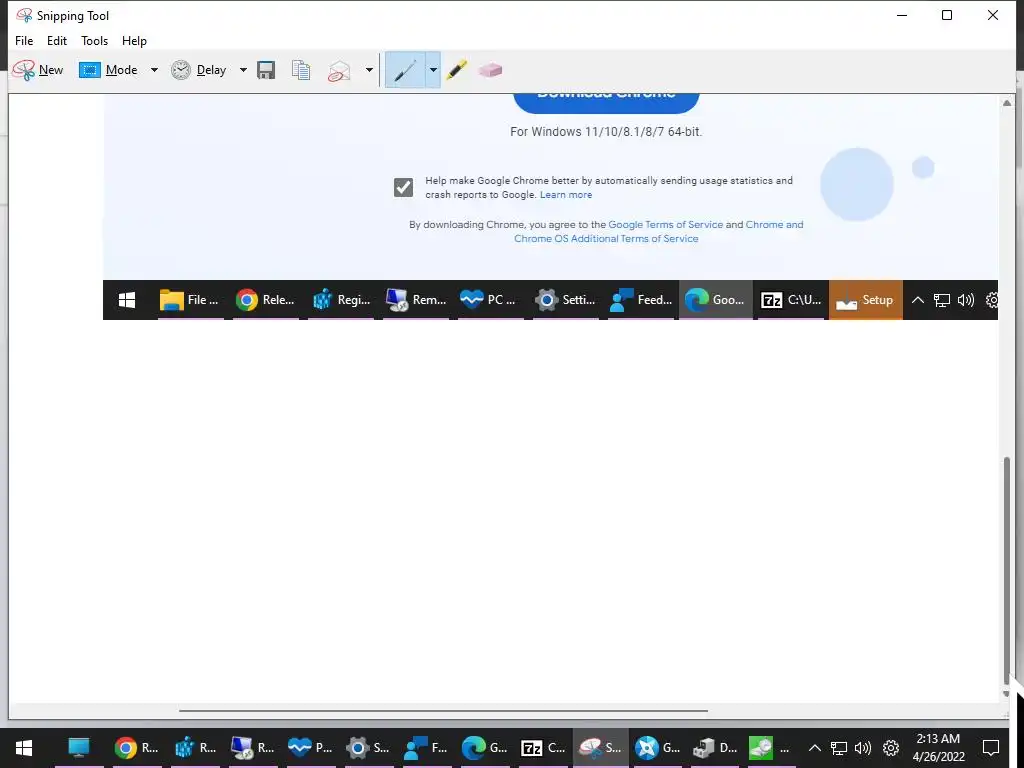Screen dimensions: 1024x768
Task: Click the captured 7-Zip 'C:\U...' item
Action: pyautogui.click(x=791, y=300)
